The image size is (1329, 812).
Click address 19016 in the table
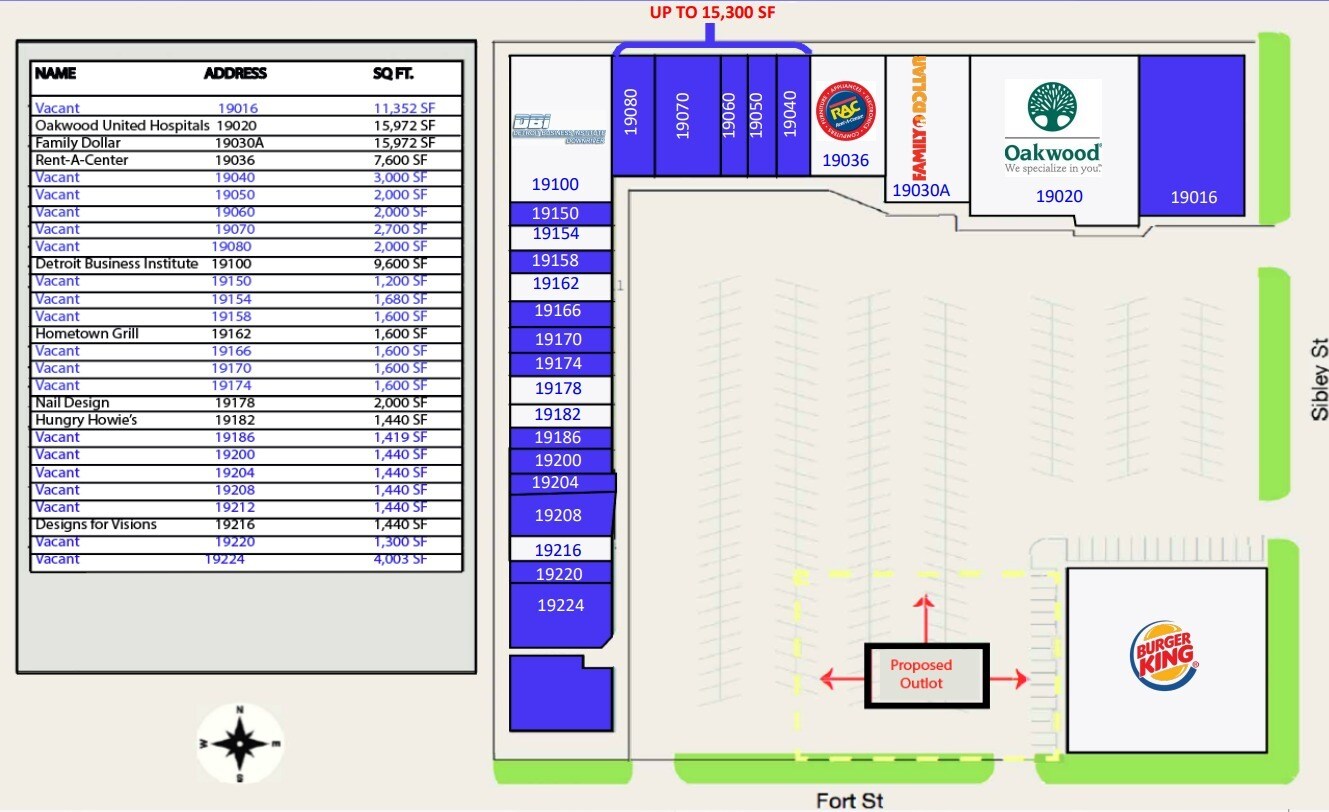tap(238, 108)
